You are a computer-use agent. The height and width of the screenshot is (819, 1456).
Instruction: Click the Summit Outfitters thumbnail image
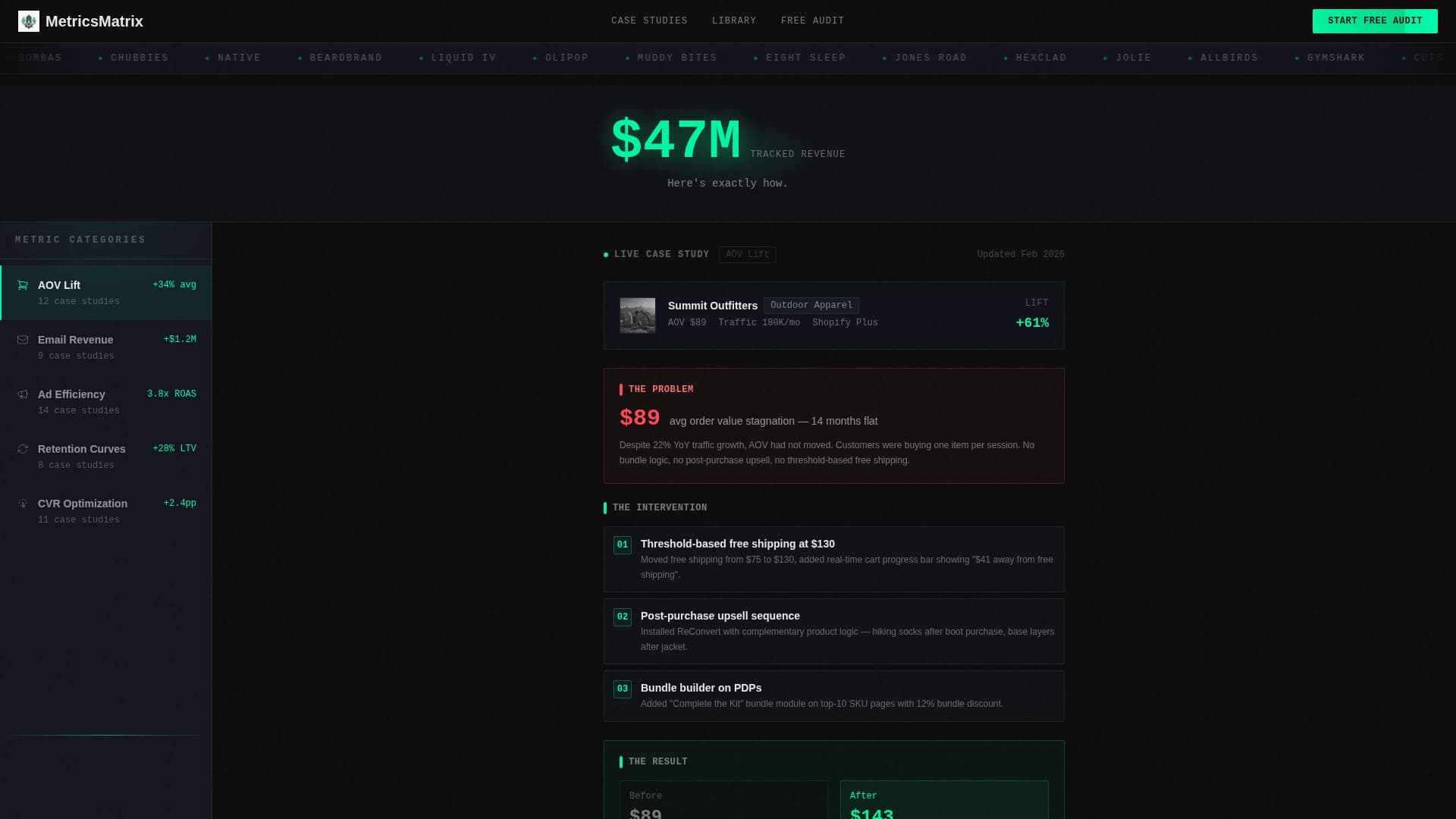(638, 315)
